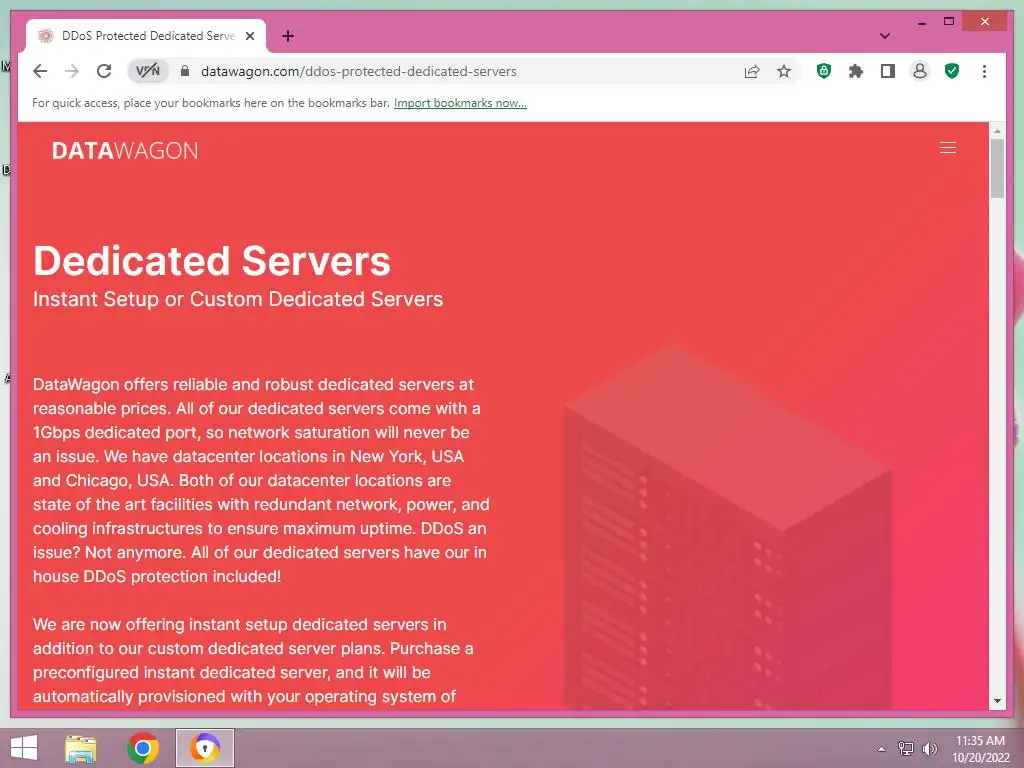The width and height of the screenshot is (1024, 768).
Task: View site security padlock info
Action: coord(185,71)
